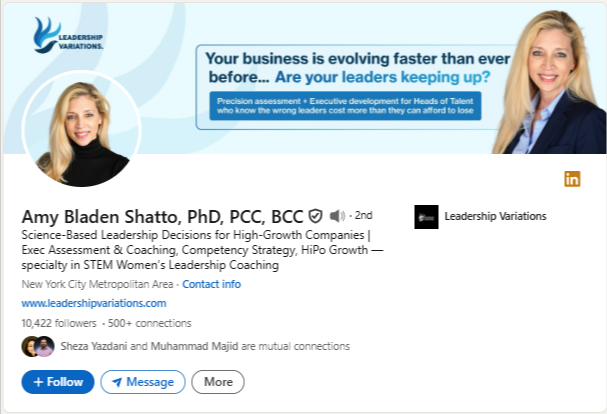Open the Contact info link
Viewport: 607px width, 414px height.
[x=211, y=284]
